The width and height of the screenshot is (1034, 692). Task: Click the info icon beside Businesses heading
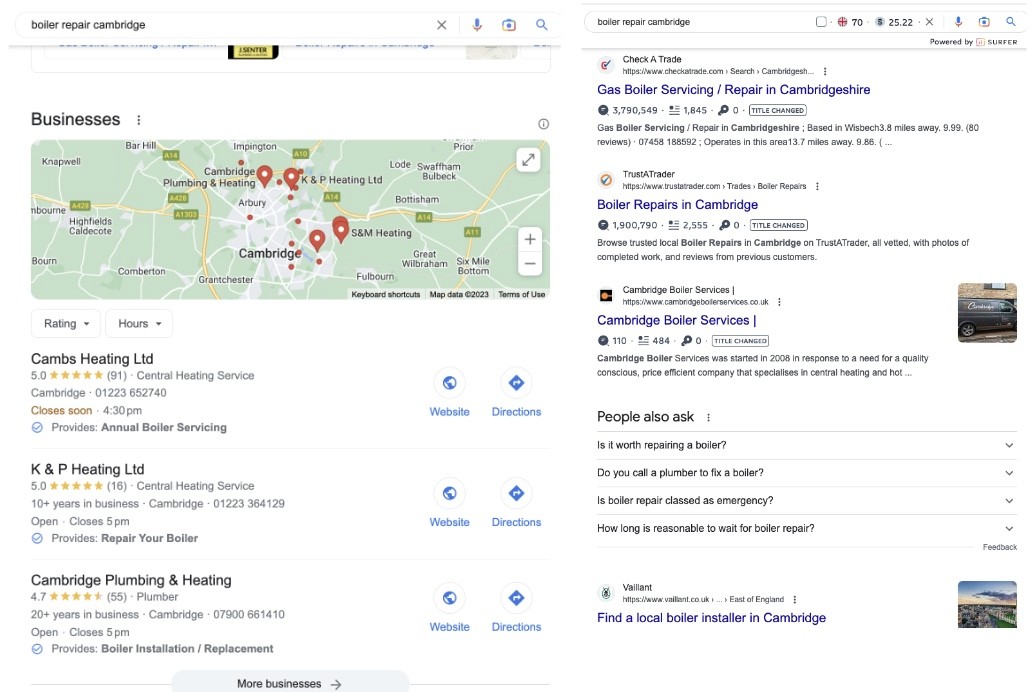coord(543,124)
